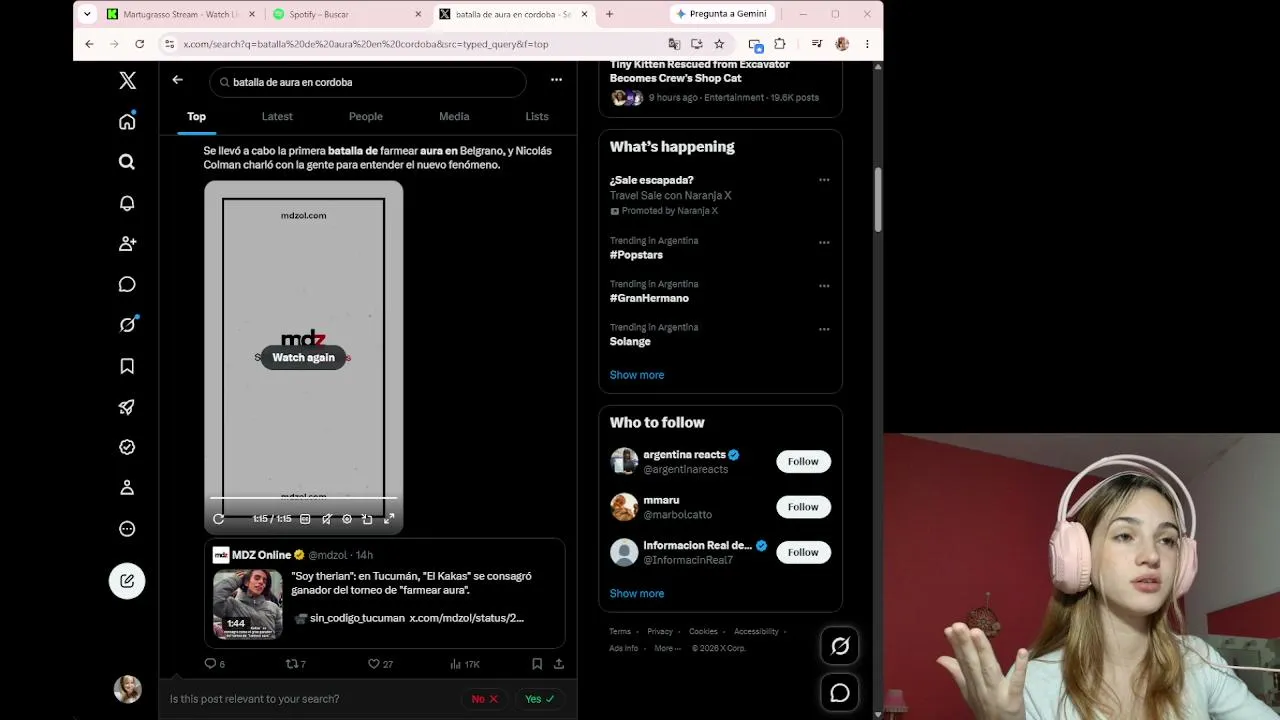Screen dimensions: 1280x720
Task: Answer Yes to post relevance question
Action: [x=540, y=699]
